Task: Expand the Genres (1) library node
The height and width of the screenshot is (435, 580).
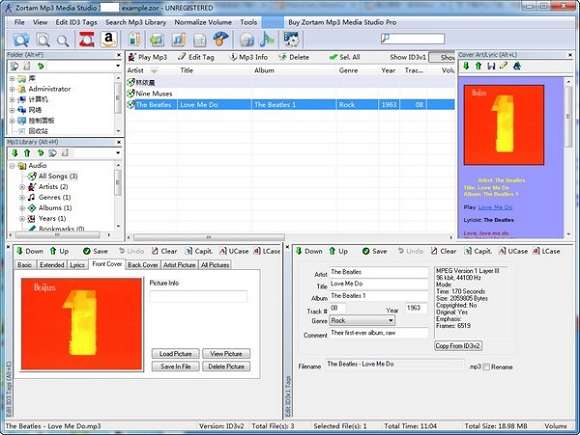Action: [x=22, y=198]
